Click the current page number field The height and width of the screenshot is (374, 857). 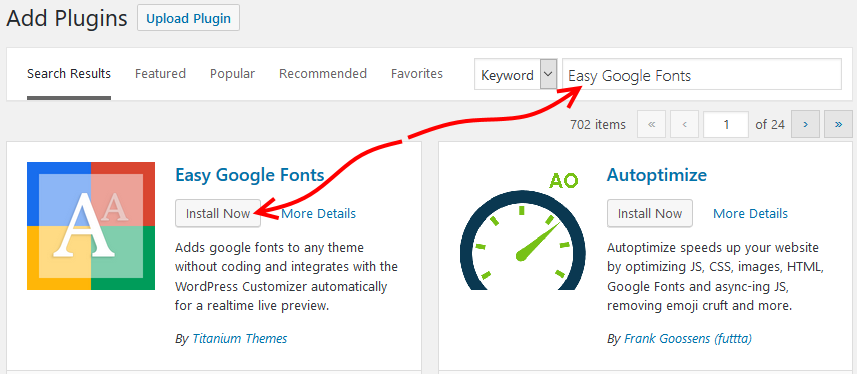[x=726, y=125]
